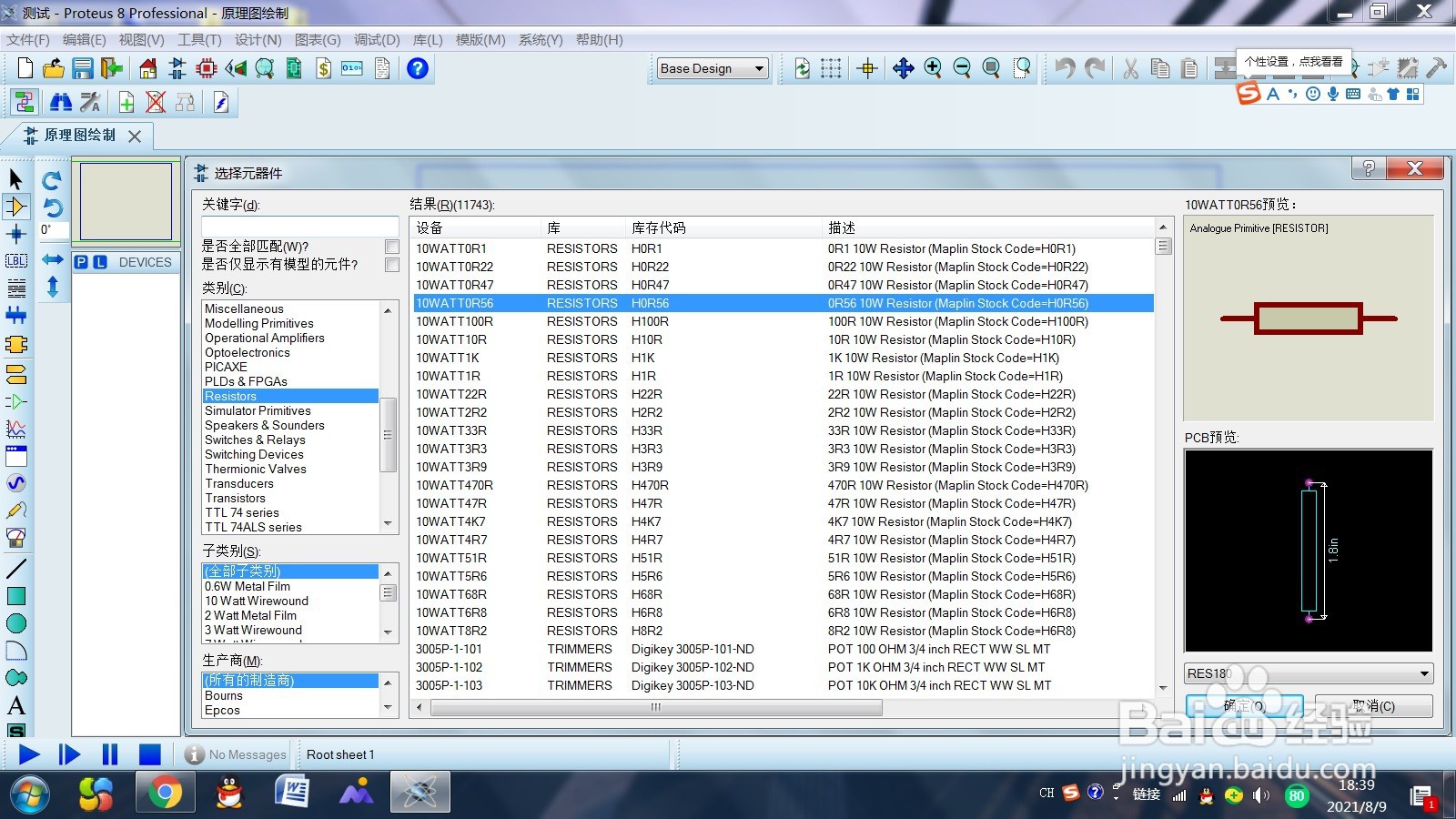The width and height of the screenshot is (1456, 819).
Task: Open Google Chrome from the taskbar
Action: coord(165,794)
